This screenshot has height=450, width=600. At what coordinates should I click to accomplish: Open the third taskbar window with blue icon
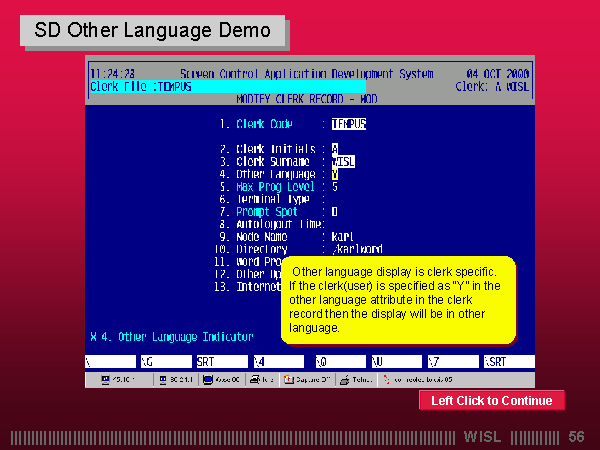click(221, 380)
